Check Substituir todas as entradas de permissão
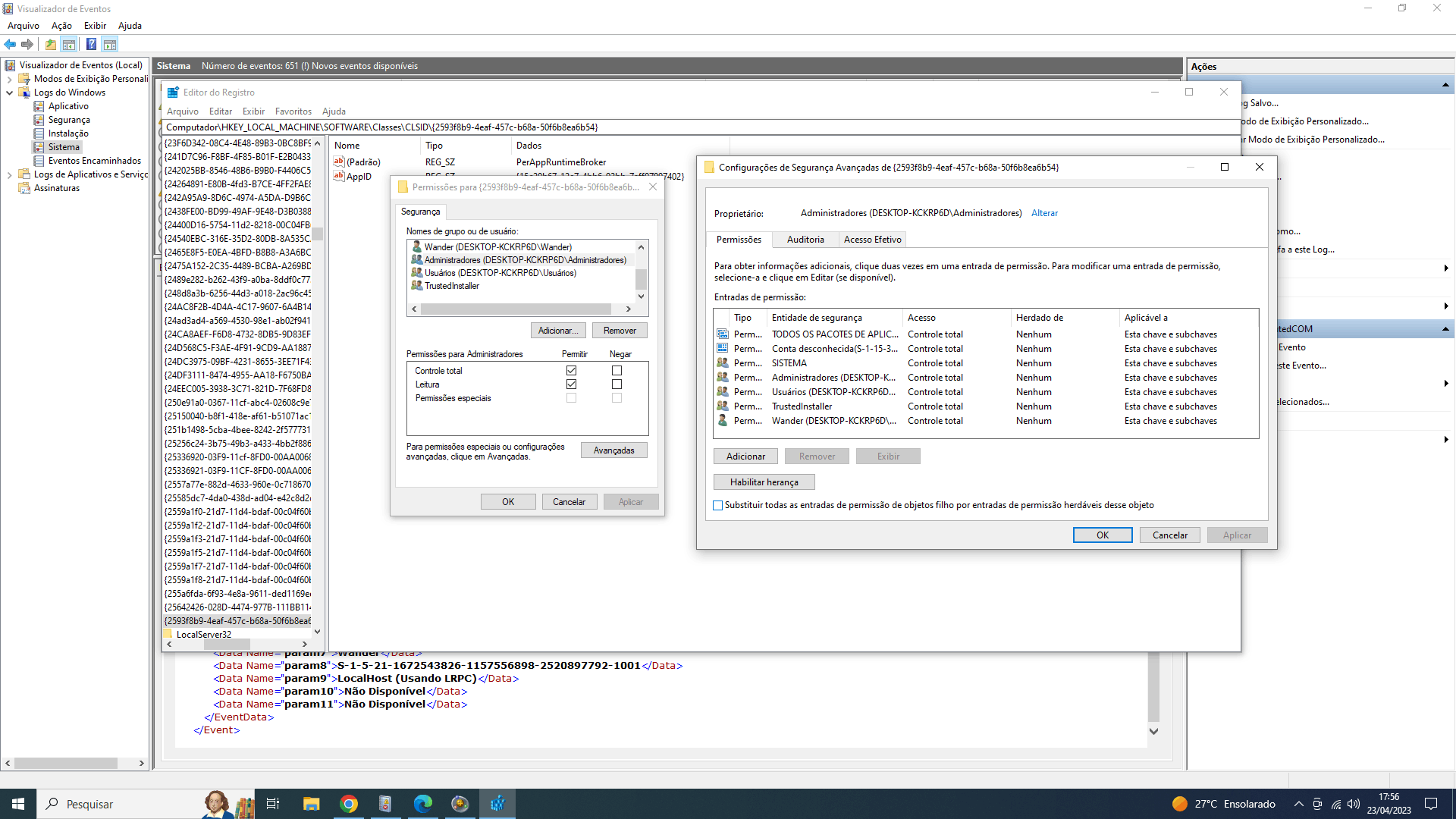This screenshot has height=819, width=1456. 718,505
